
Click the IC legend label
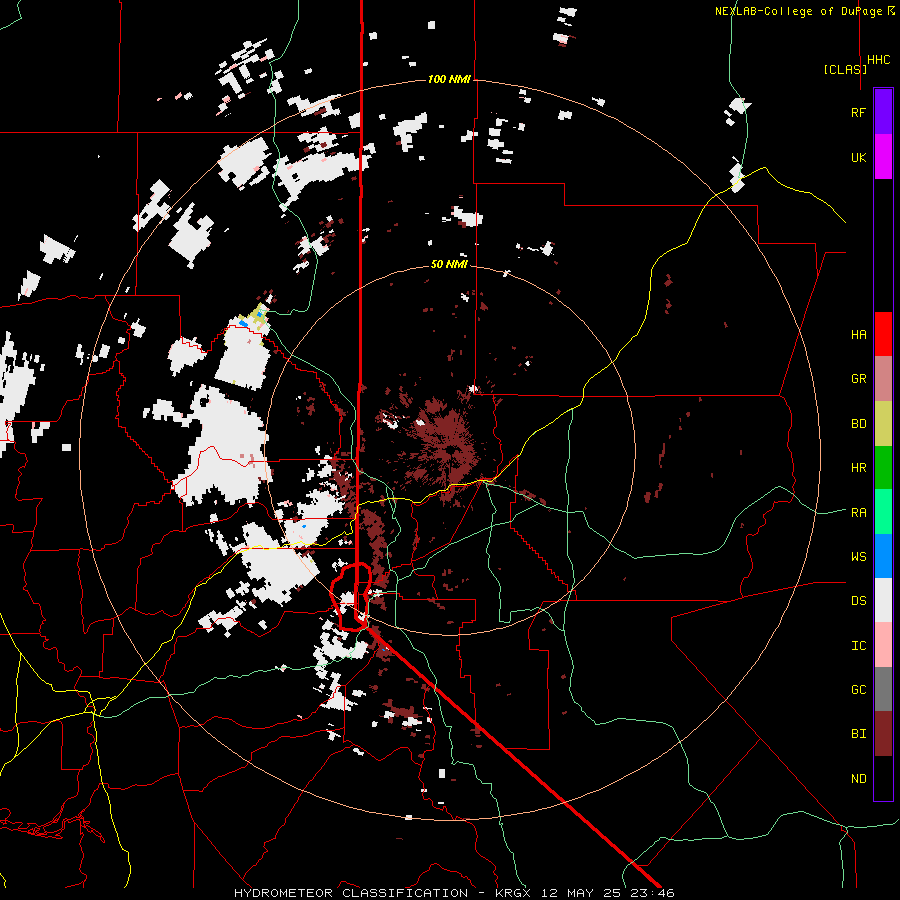pos(858,646)
